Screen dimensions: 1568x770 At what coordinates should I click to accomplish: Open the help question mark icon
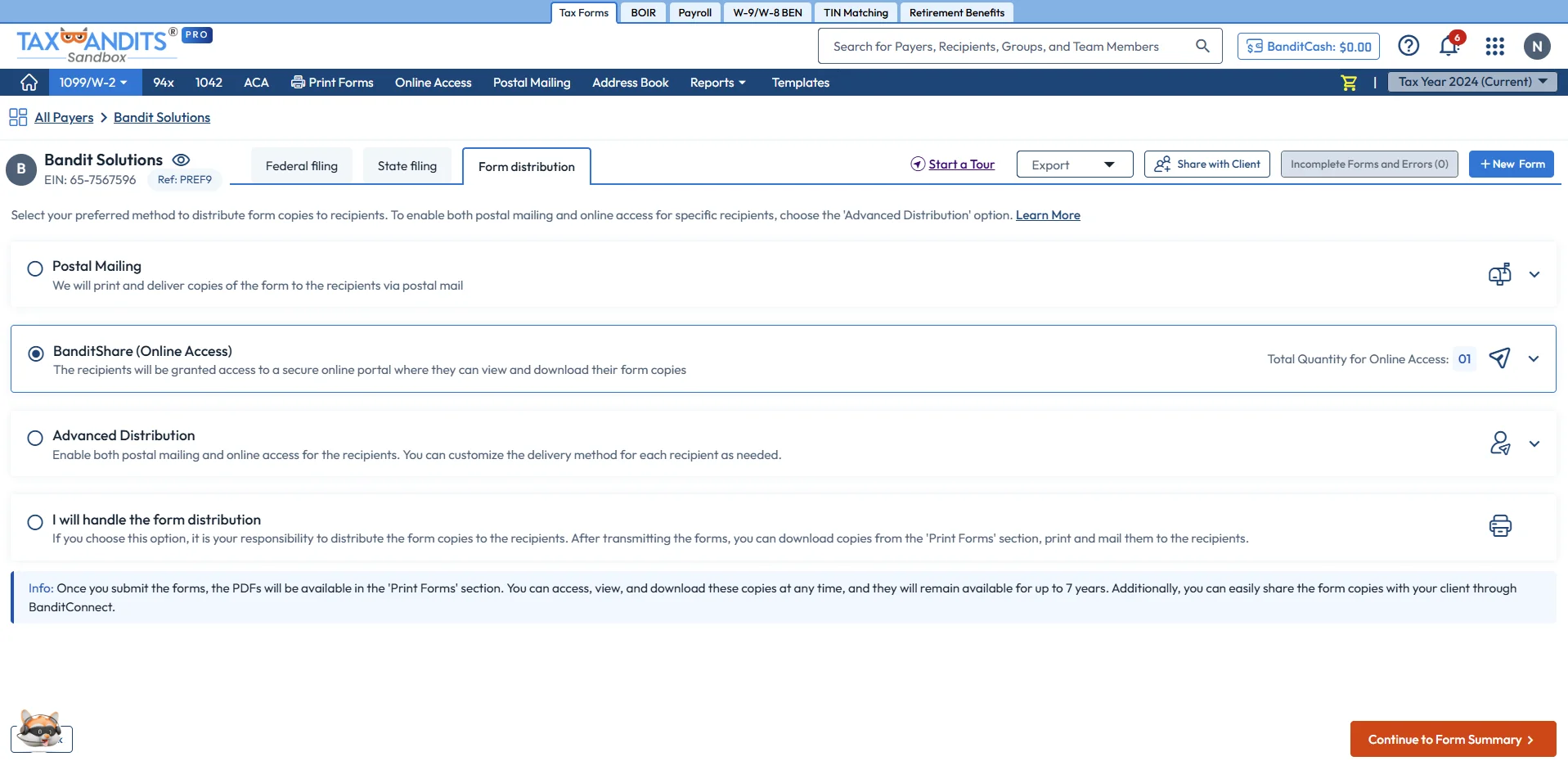(x=1409, y=46)
